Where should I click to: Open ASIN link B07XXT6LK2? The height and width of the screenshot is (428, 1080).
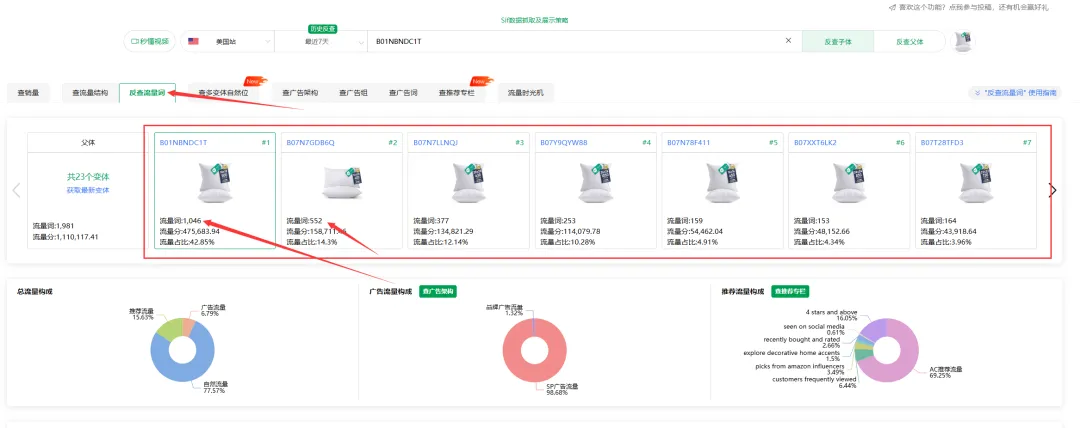817,143
